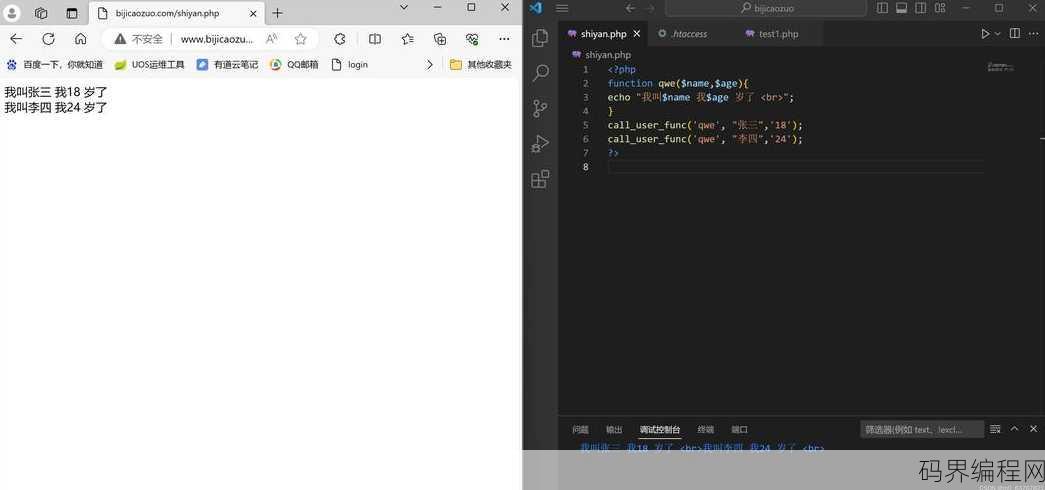Go back in VS Code navigation history
This screenshot has width=1045, height=490.
click(630, 8)
